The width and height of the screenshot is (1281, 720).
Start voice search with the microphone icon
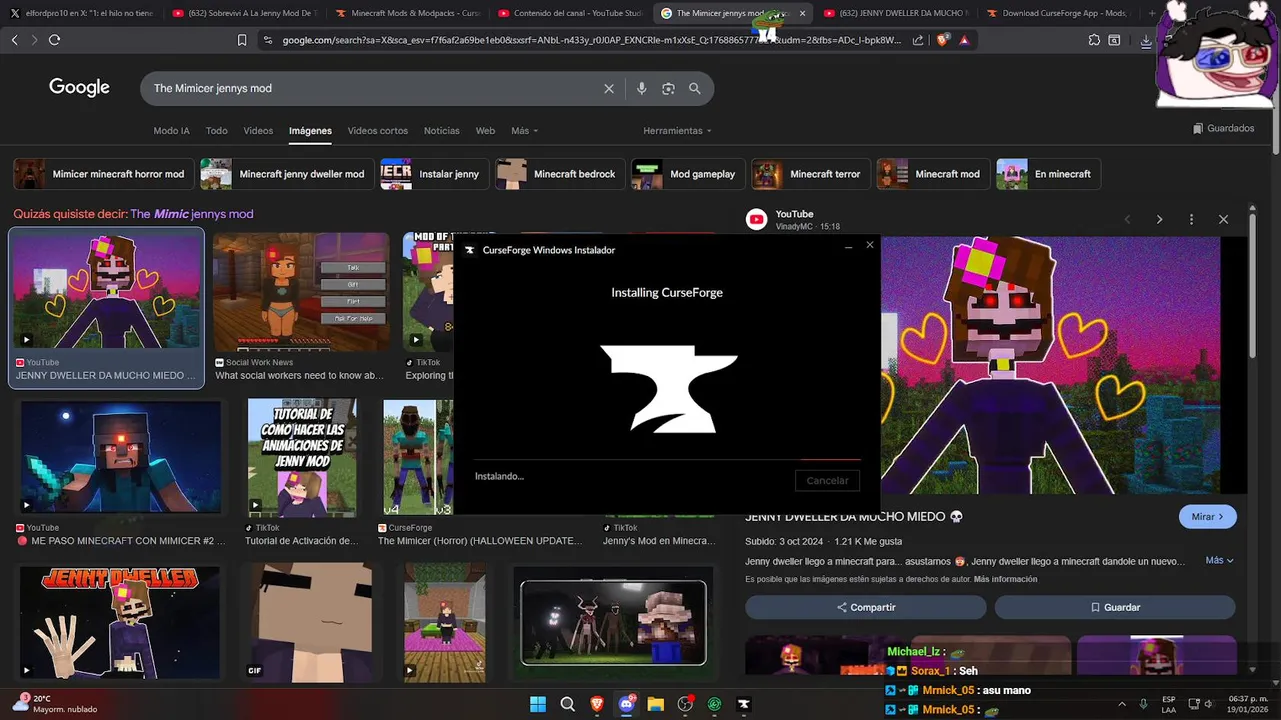[642, 88]
